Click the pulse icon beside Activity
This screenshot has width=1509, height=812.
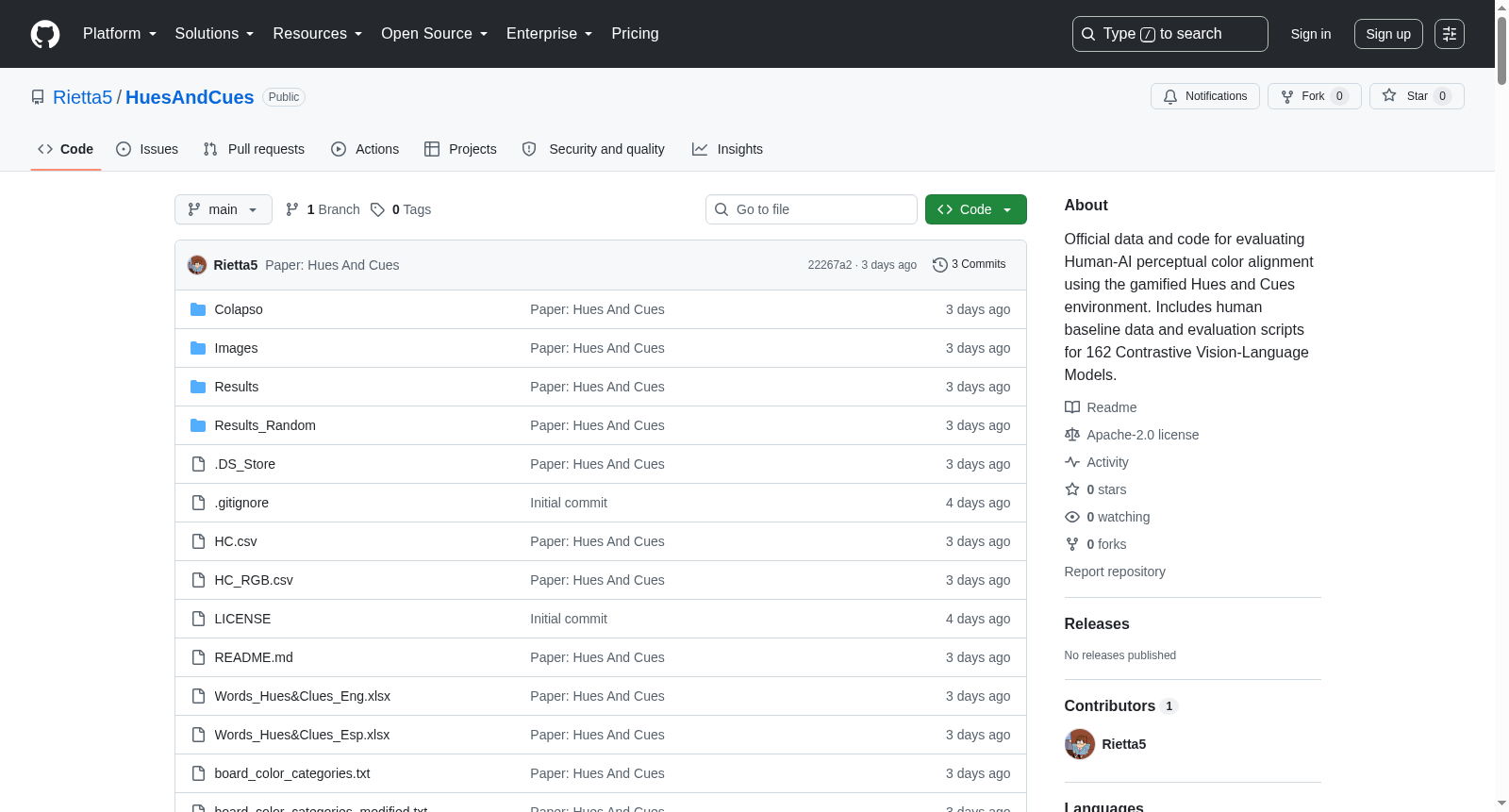(x=1072, y=462)
